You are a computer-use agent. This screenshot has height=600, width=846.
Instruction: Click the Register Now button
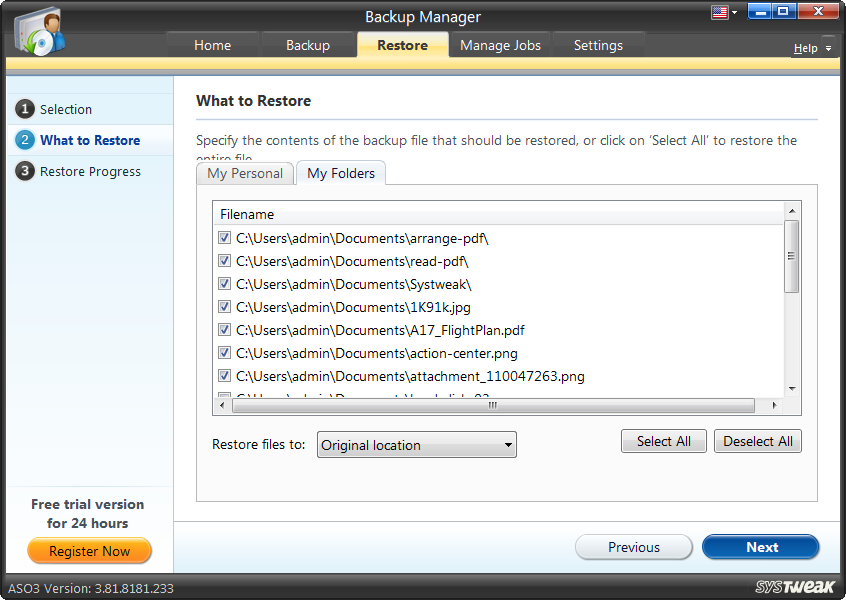pos(89,551)
